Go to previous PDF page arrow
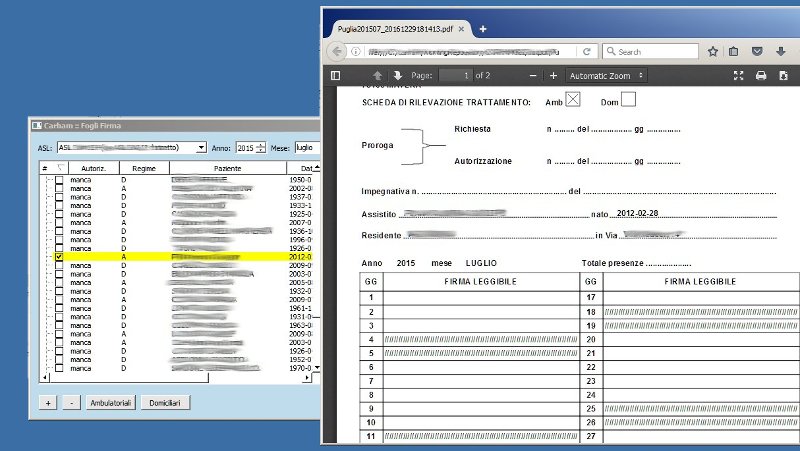Image resolution: width=800 pixels, height=451 pixels. coord(378,76)
